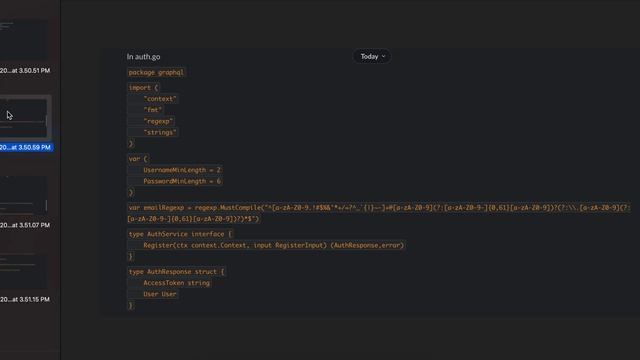Click the filename label 3.51.15 PM
The image size is (640, 360).
25,300
